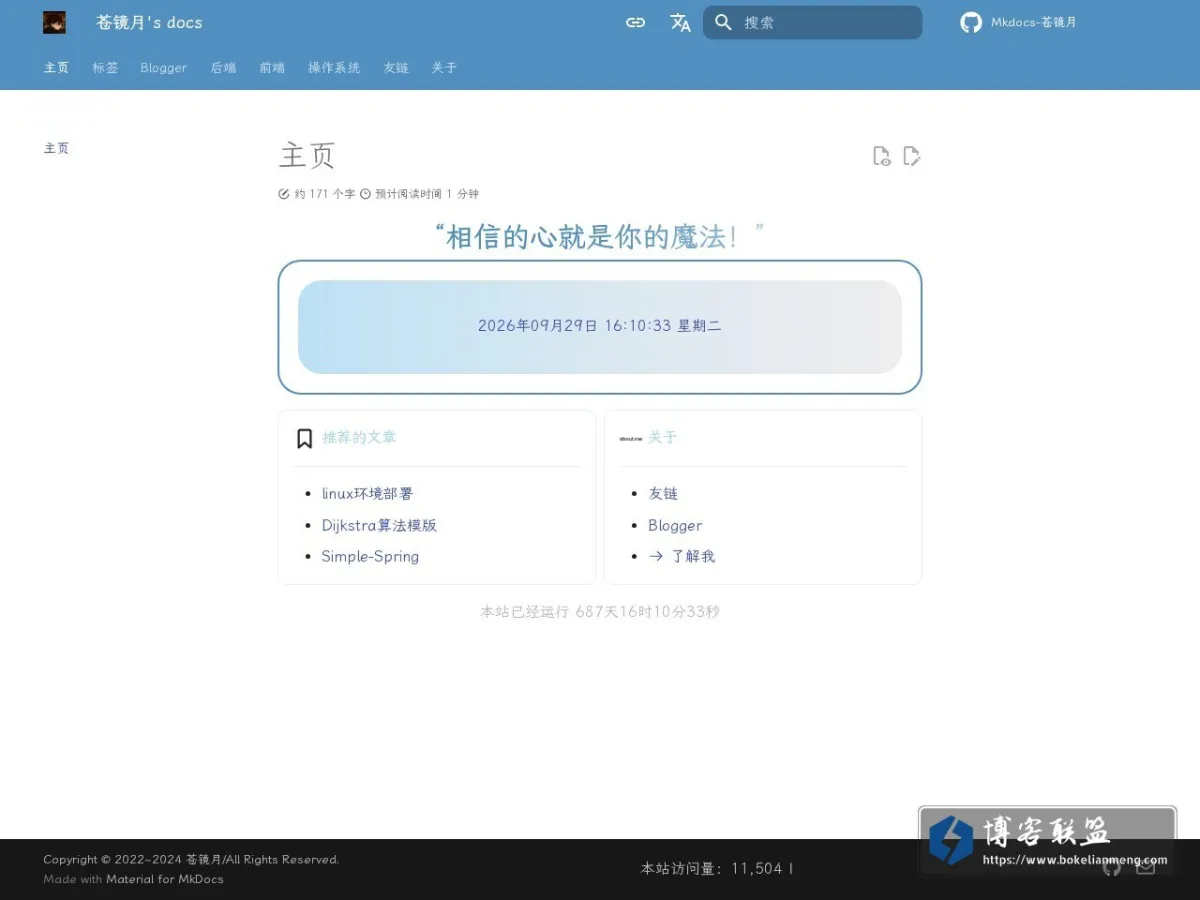Click the edit this page icon
Image resolution: width=1200 pixels, height=900 pixels.
(911, 156)
